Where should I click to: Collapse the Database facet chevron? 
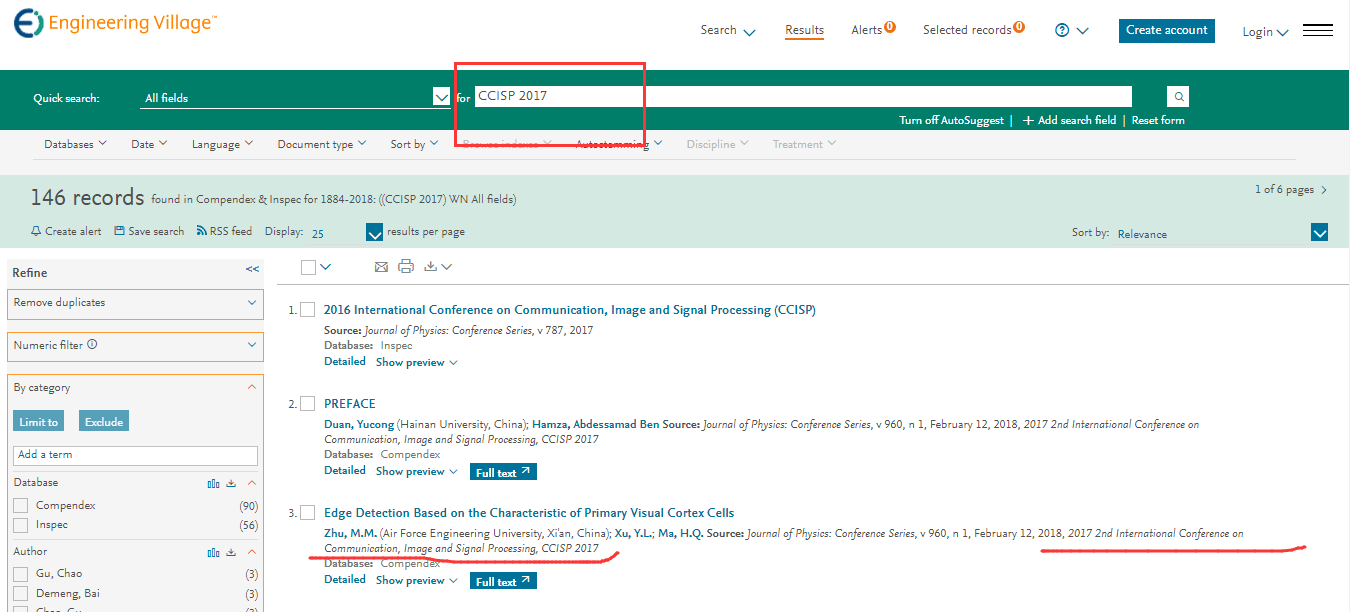coord(251,483)
